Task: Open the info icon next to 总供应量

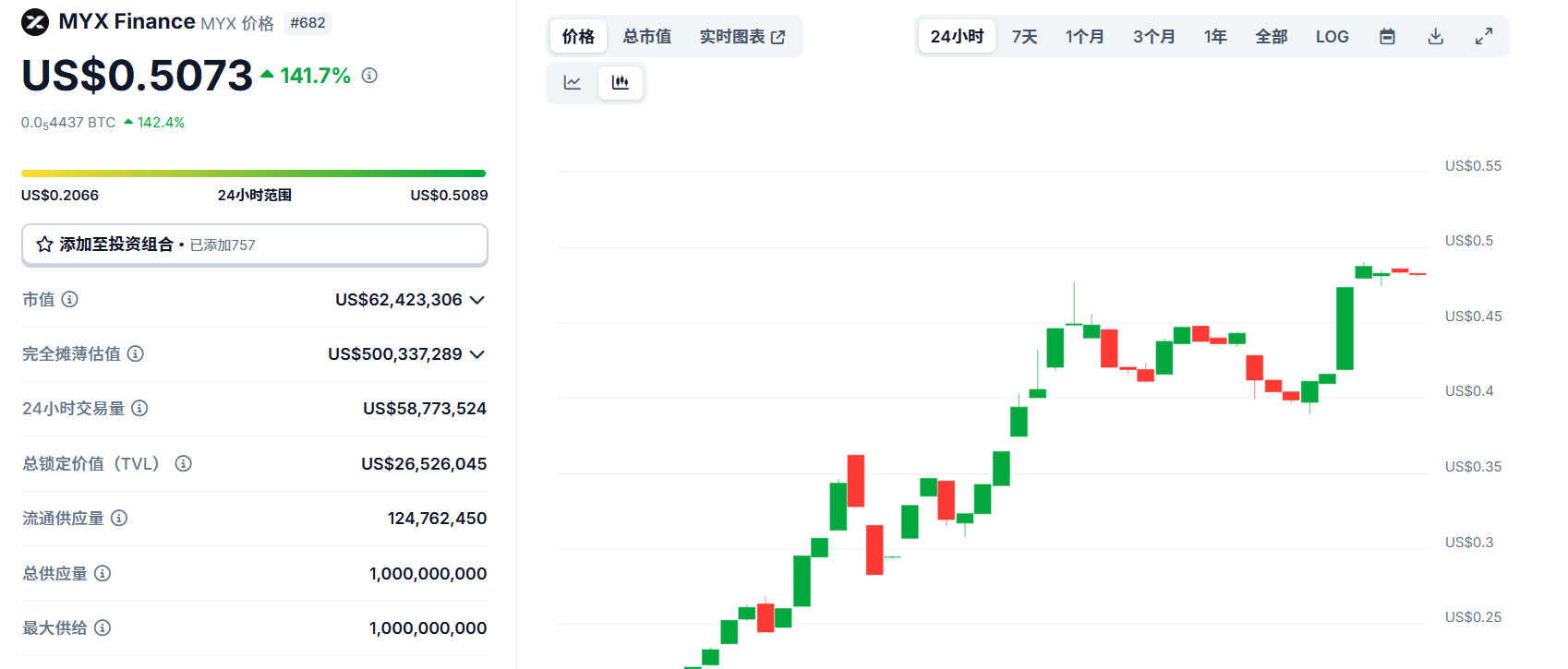Action: (x=103, y=573)
